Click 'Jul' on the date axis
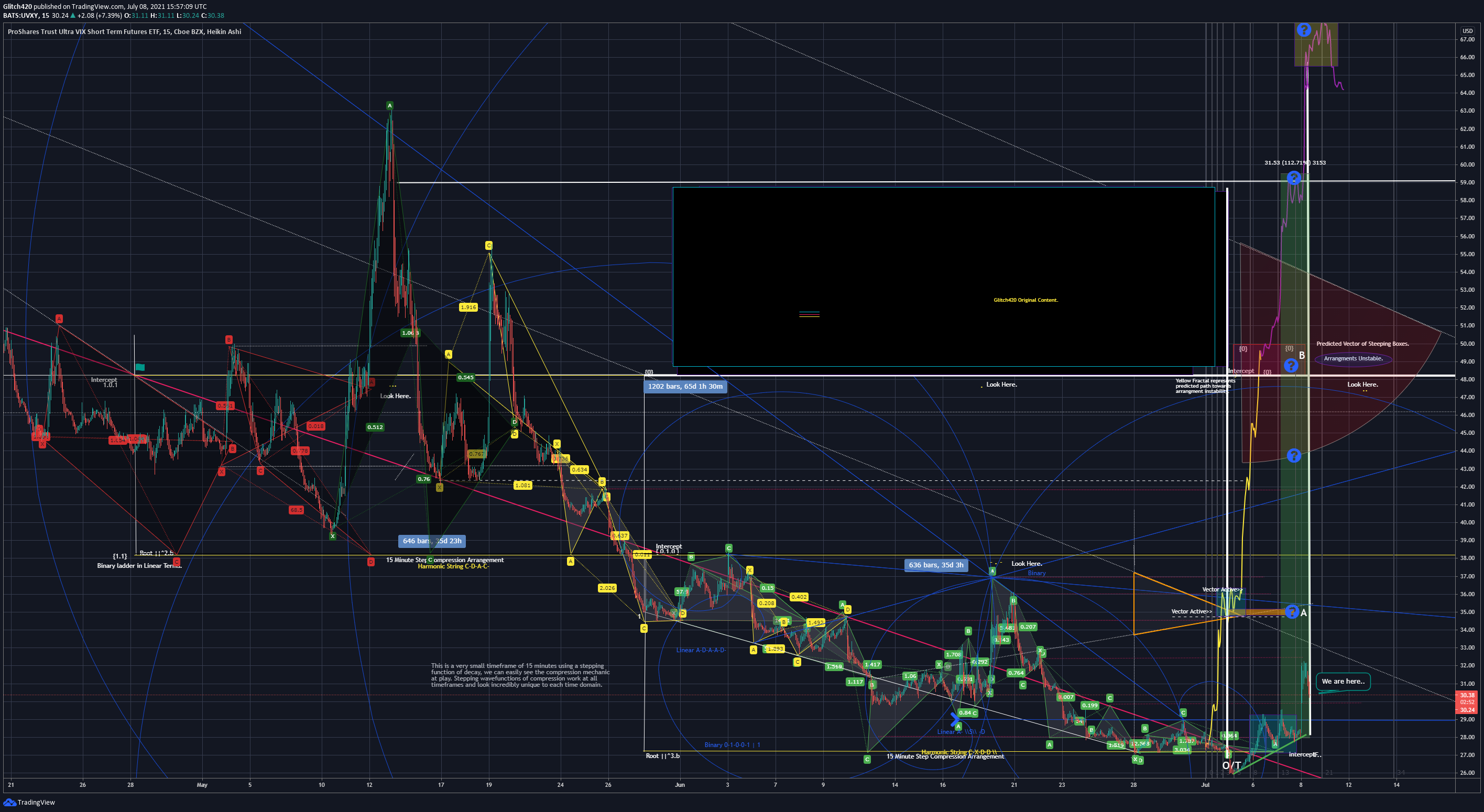 click(1205, 784)
